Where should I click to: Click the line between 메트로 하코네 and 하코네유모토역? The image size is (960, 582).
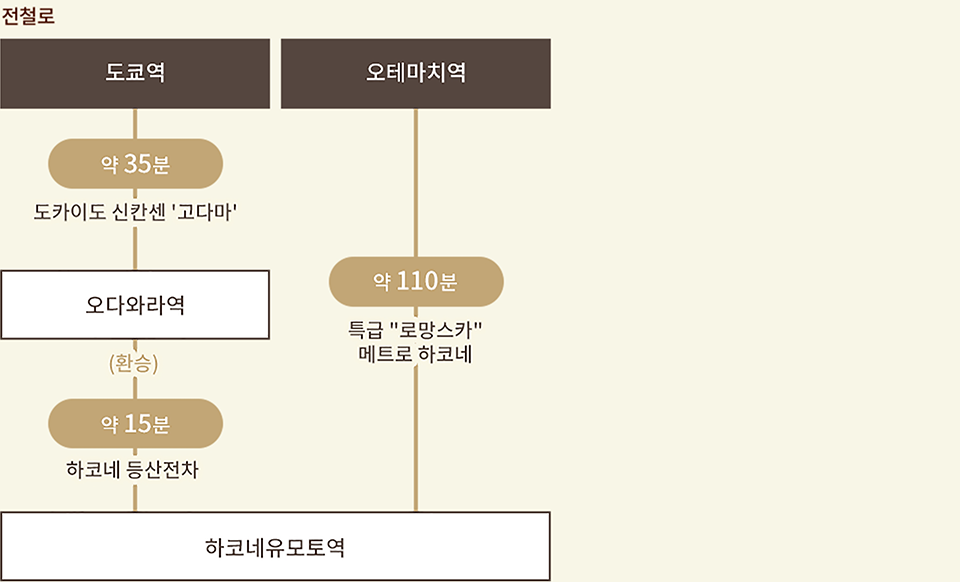coord(416,438)
